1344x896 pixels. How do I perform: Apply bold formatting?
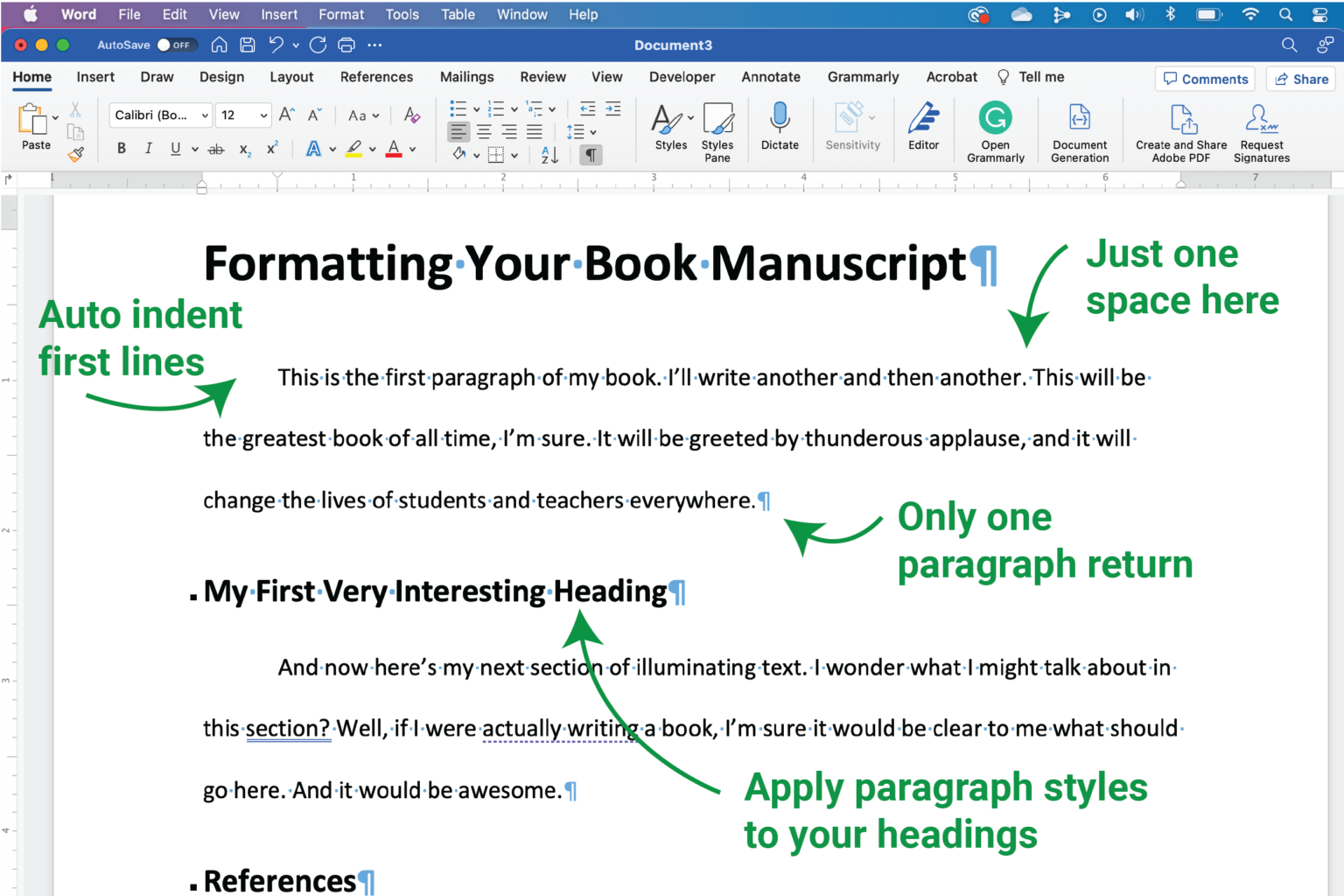tap(121, 149)
